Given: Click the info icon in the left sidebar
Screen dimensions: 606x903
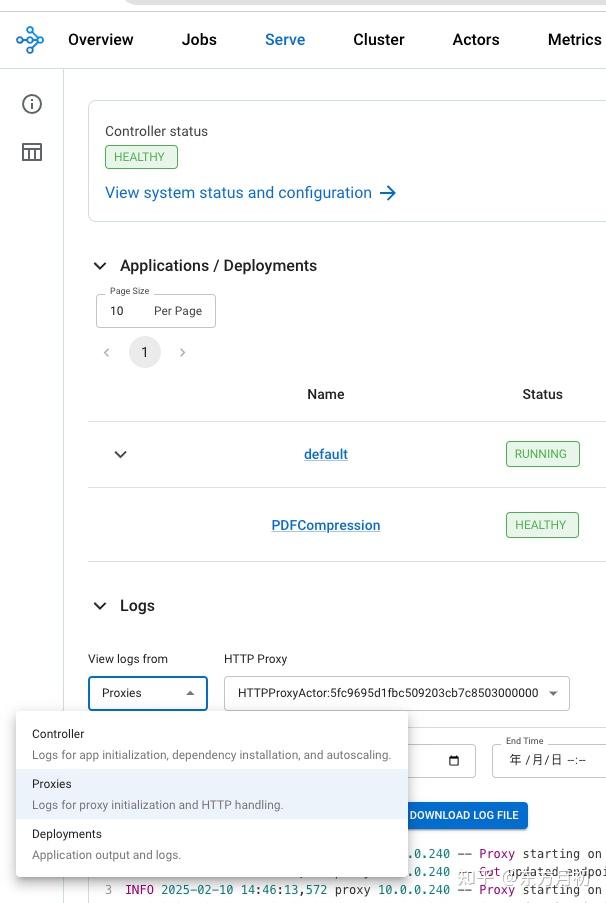Looking at the screenshot, I should (x=31, y=104).
